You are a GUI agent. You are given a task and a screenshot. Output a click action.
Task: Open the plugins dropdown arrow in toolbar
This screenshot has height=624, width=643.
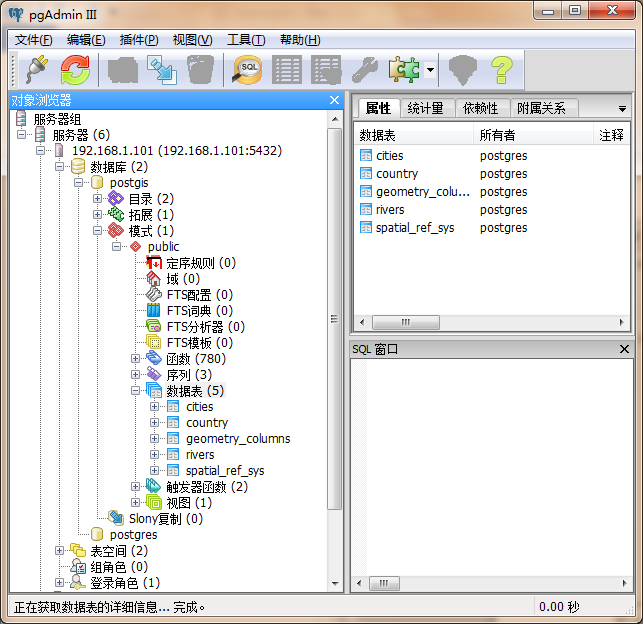click(430, 70)
